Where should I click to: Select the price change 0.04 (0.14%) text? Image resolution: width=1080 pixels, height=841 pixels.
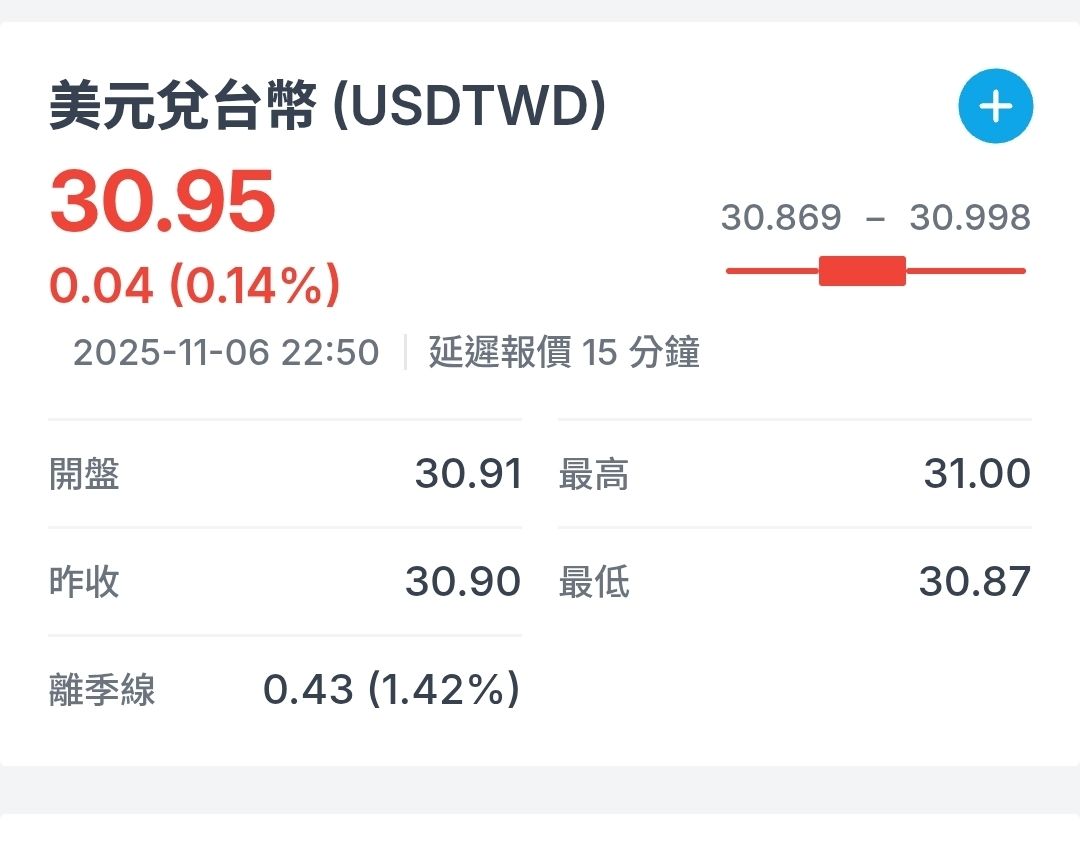click(195, 286)
